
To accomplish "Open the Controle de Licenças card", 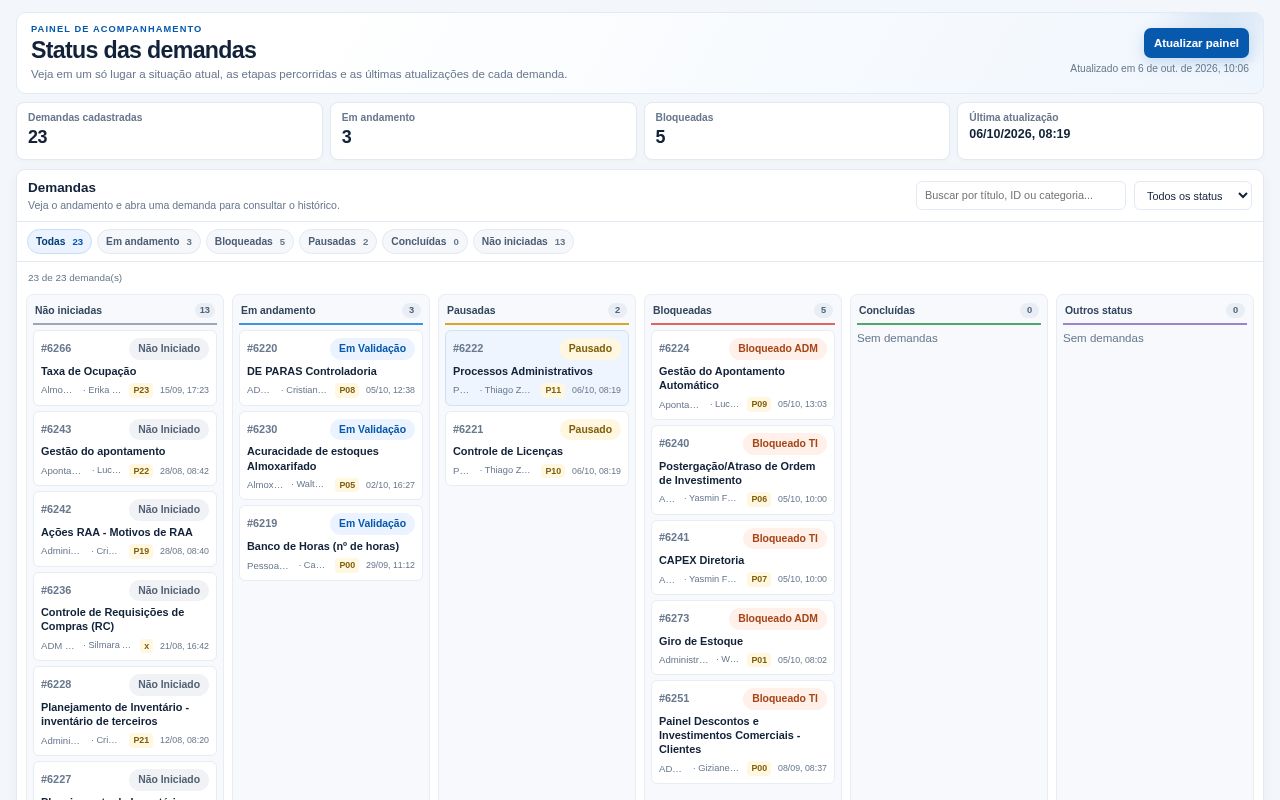I will (x=537, y=448).
